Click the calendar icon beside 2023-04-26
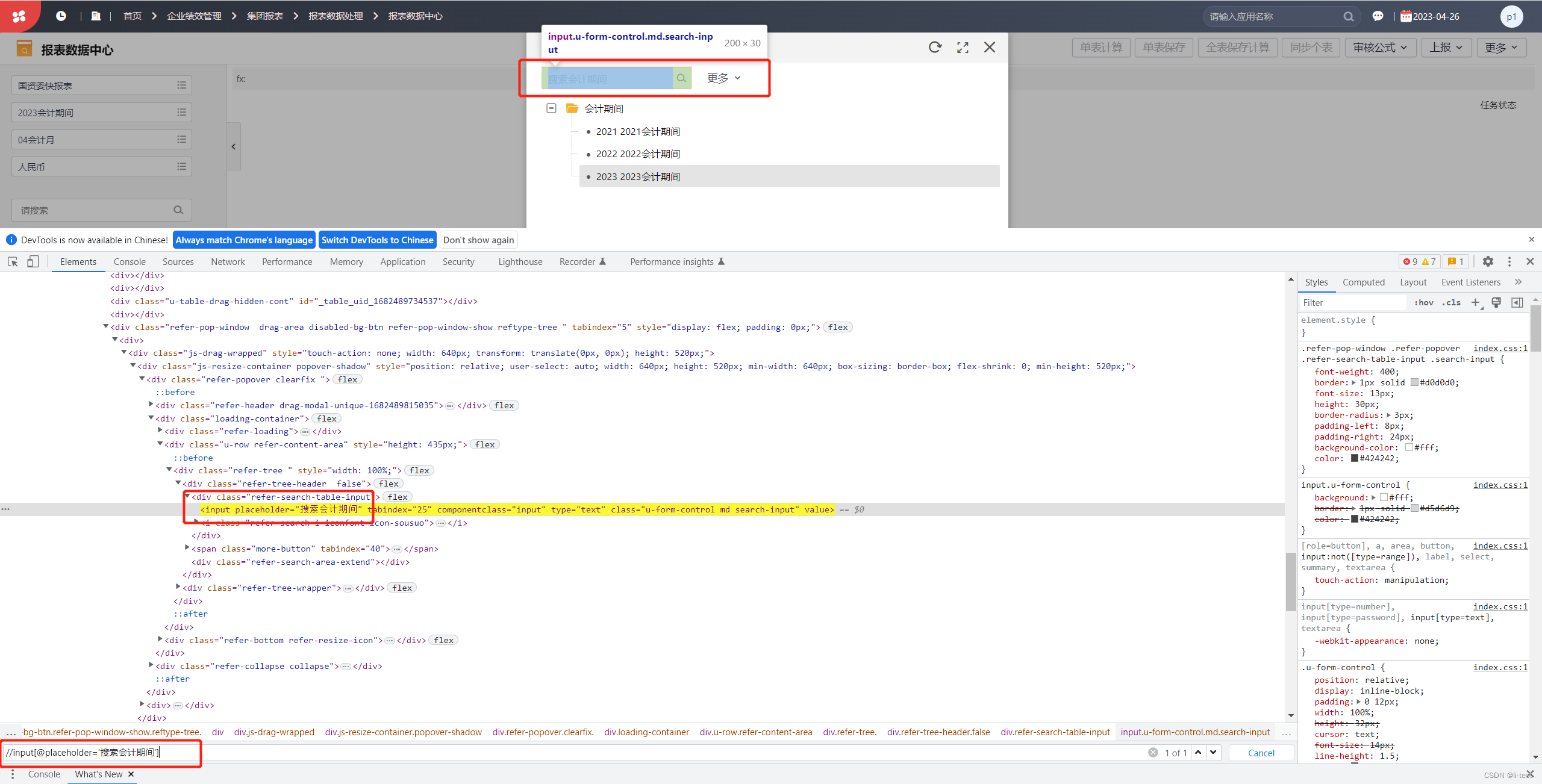1542x784 pixels. tap(1407, 16)
